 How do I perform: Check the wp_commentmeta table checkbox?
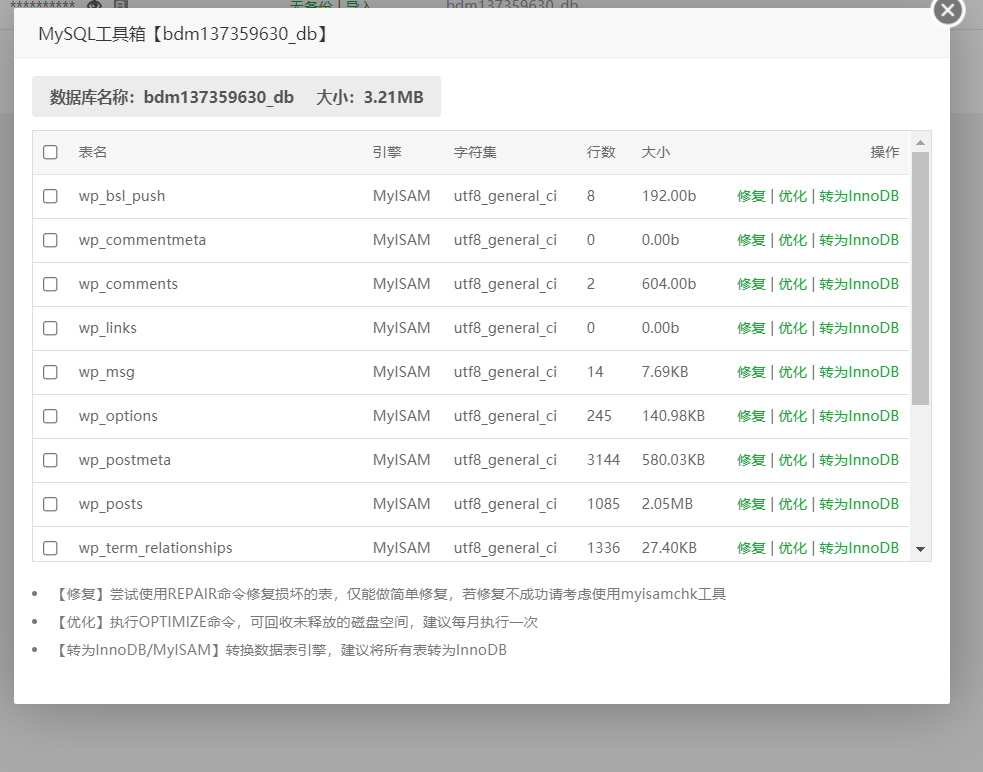[x=50, y=240]
